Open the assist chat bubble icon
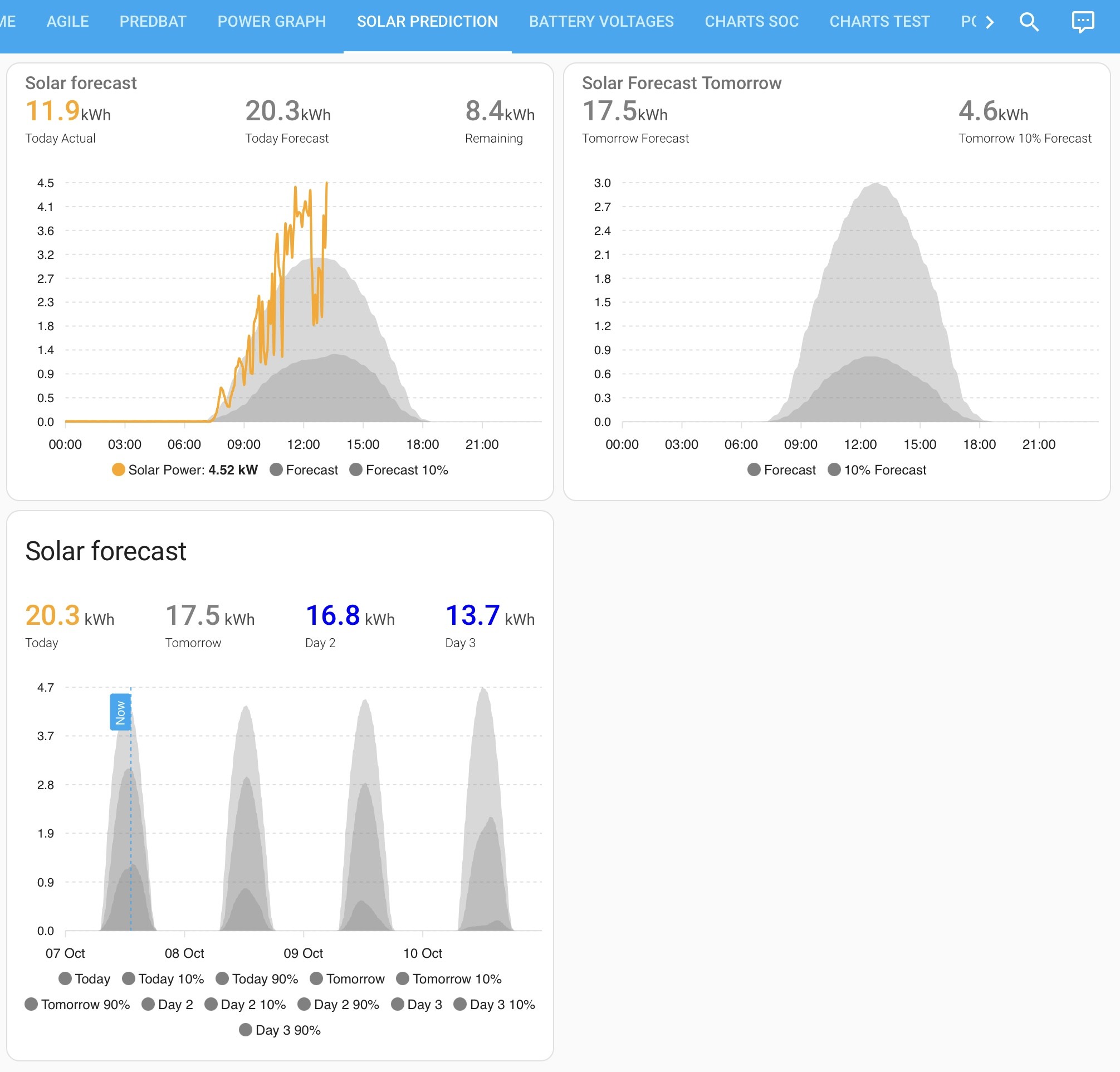Viewport: 1120px width, 1072px height. (x=1082, y=22)
